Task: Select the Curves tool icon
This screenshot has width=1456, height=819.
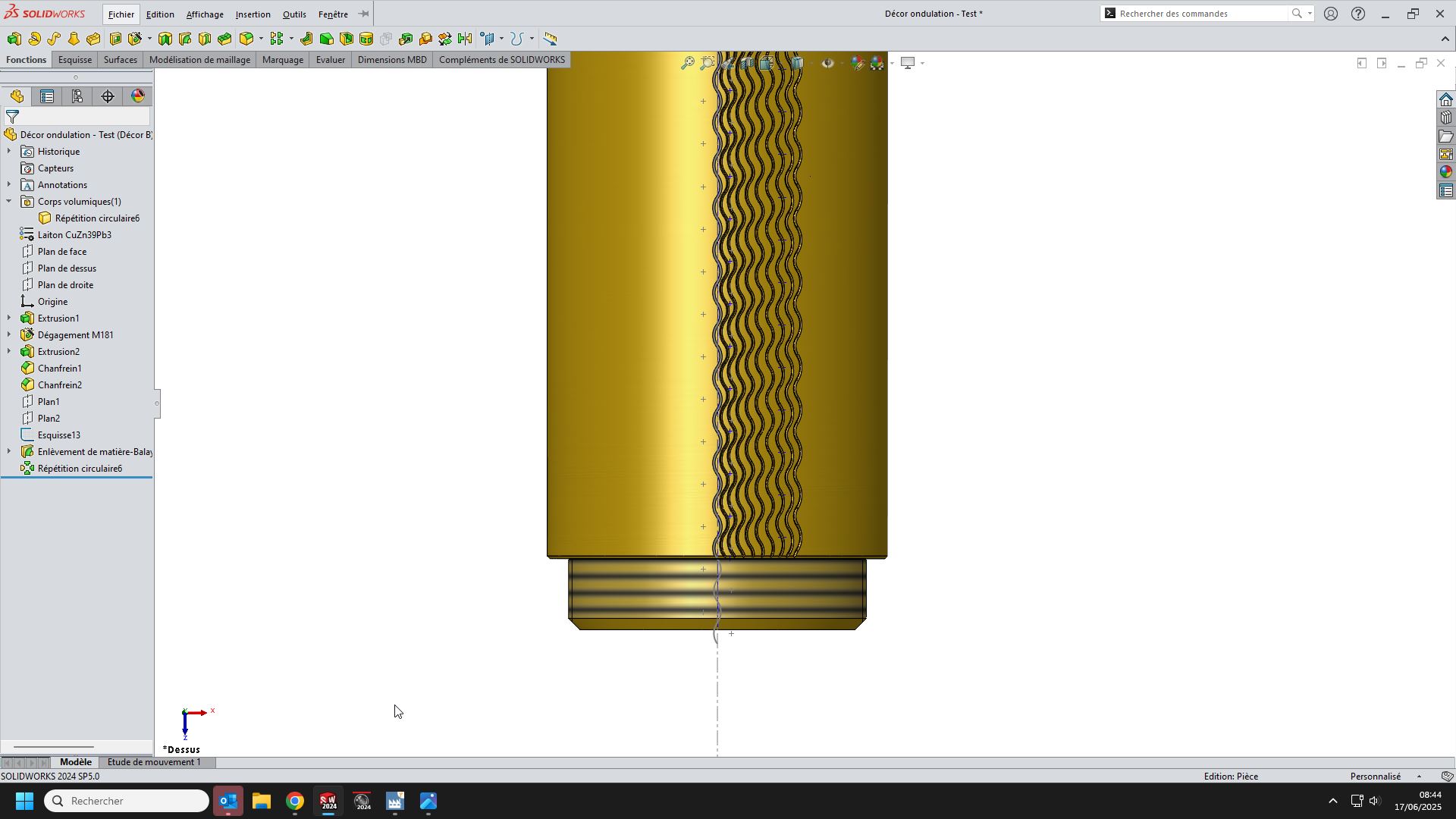Action: point(517,39)
